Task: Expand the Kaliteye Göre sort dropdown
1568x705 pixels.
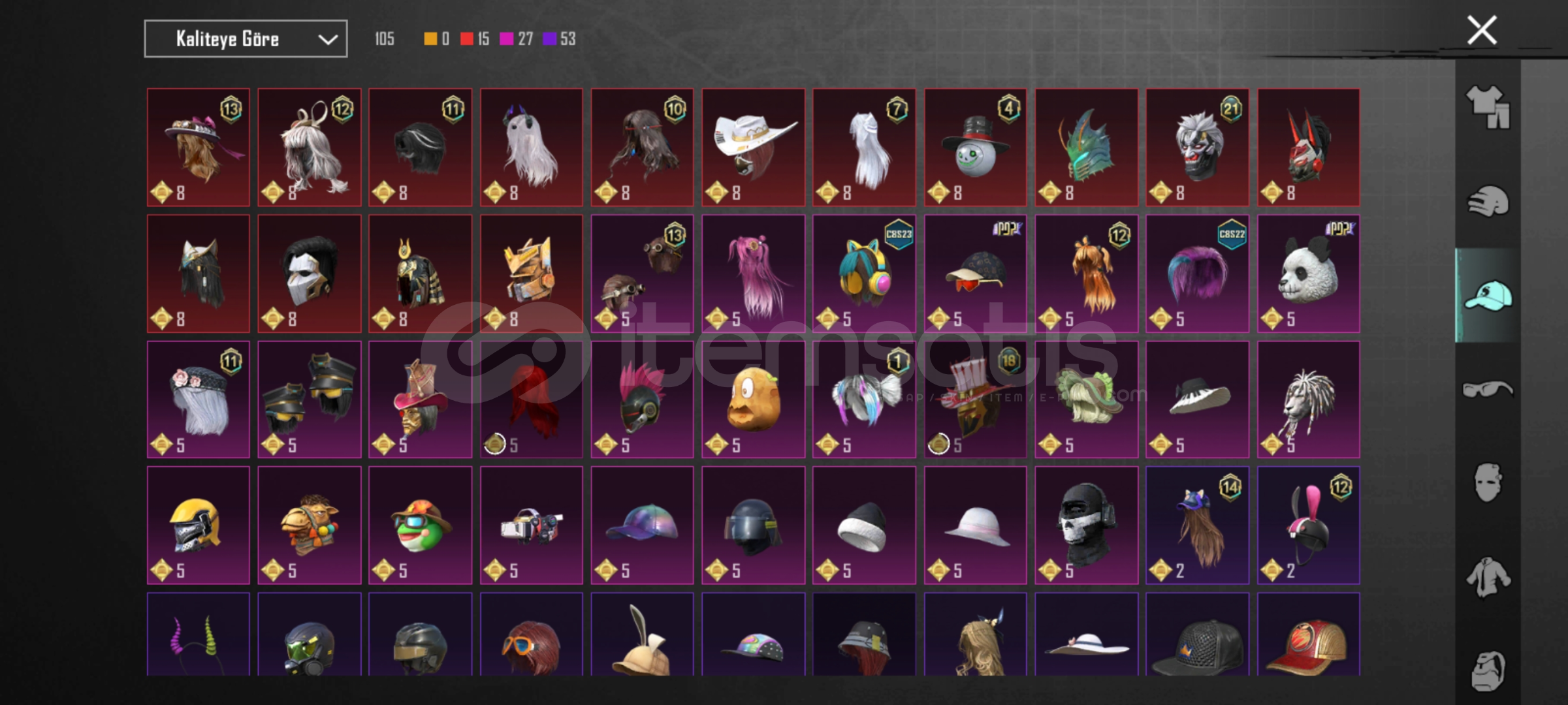Action: click(246, 39)
